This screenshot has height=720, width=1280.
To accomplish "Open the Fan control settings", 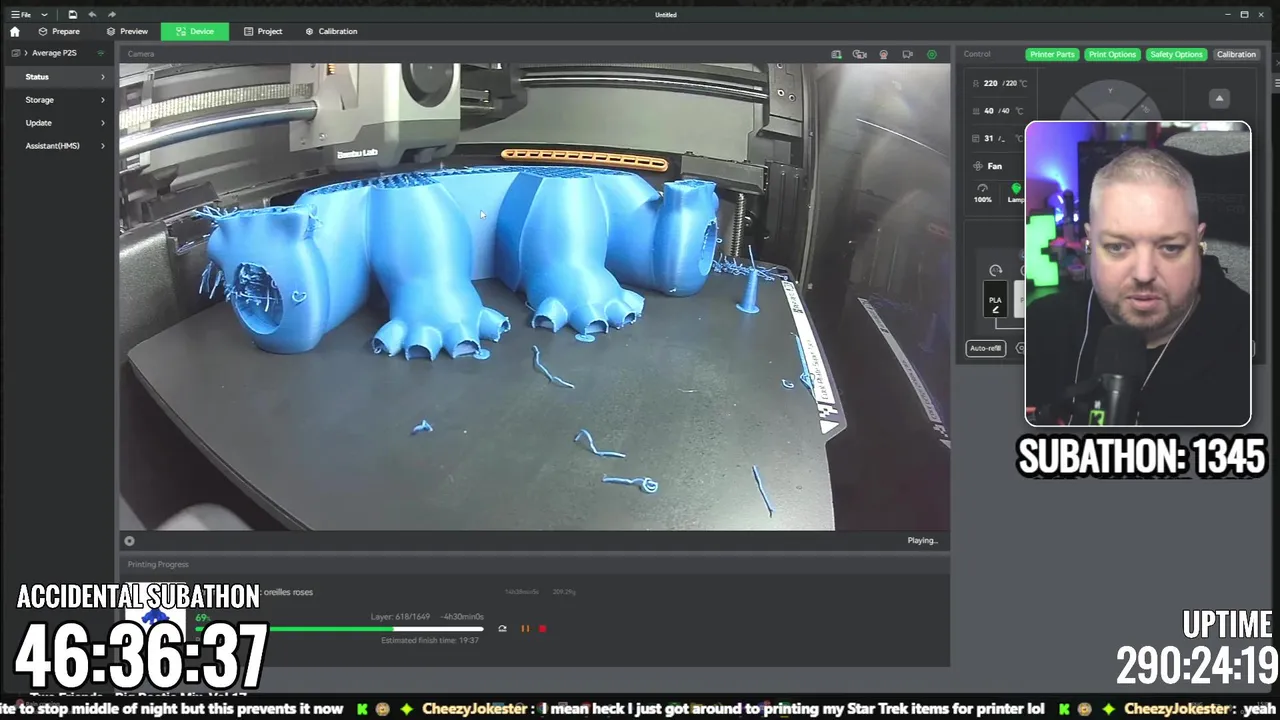I will (x=990, y=166).
